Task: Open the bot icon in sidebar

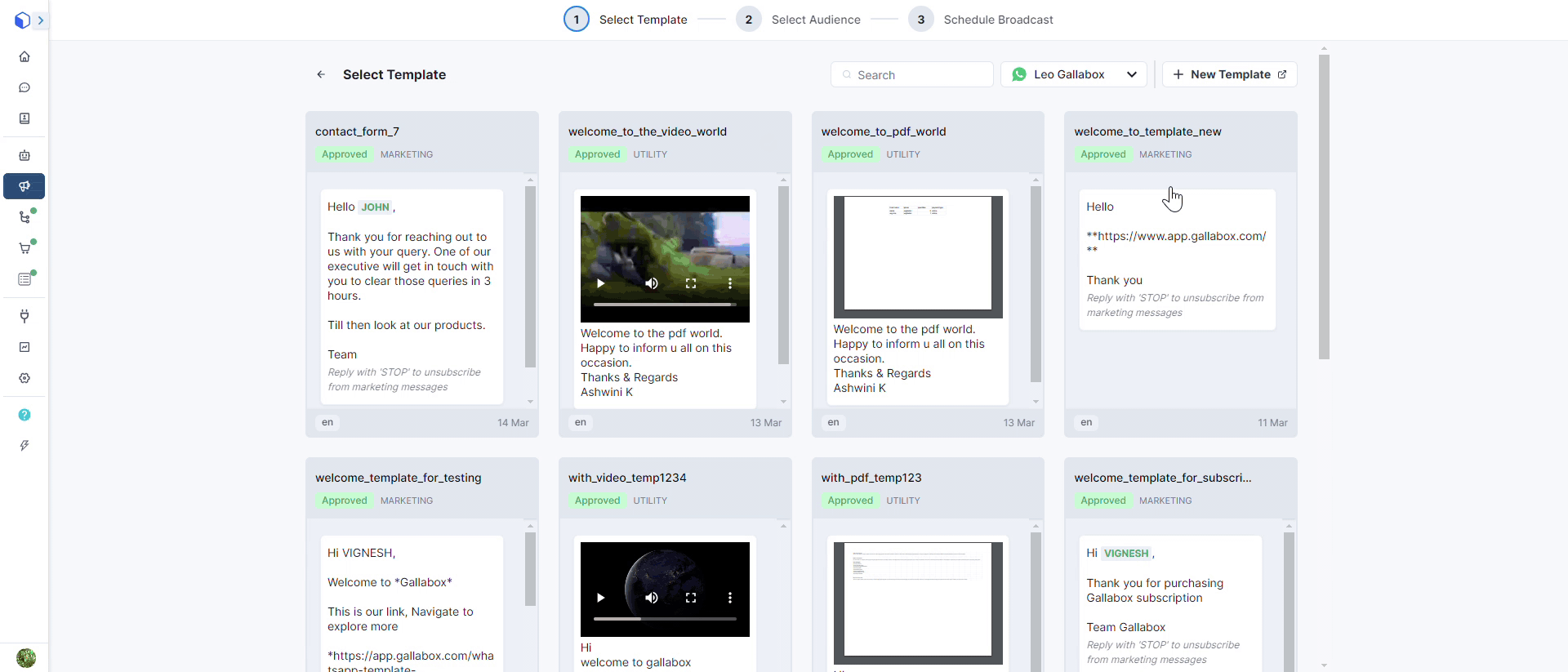Action: 24,155
